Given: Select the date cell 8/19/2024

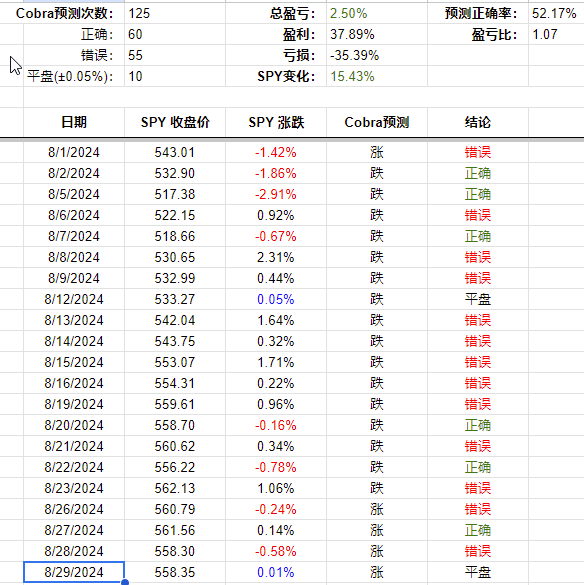Looking at the screenshot, I should [x=74, y=404].
